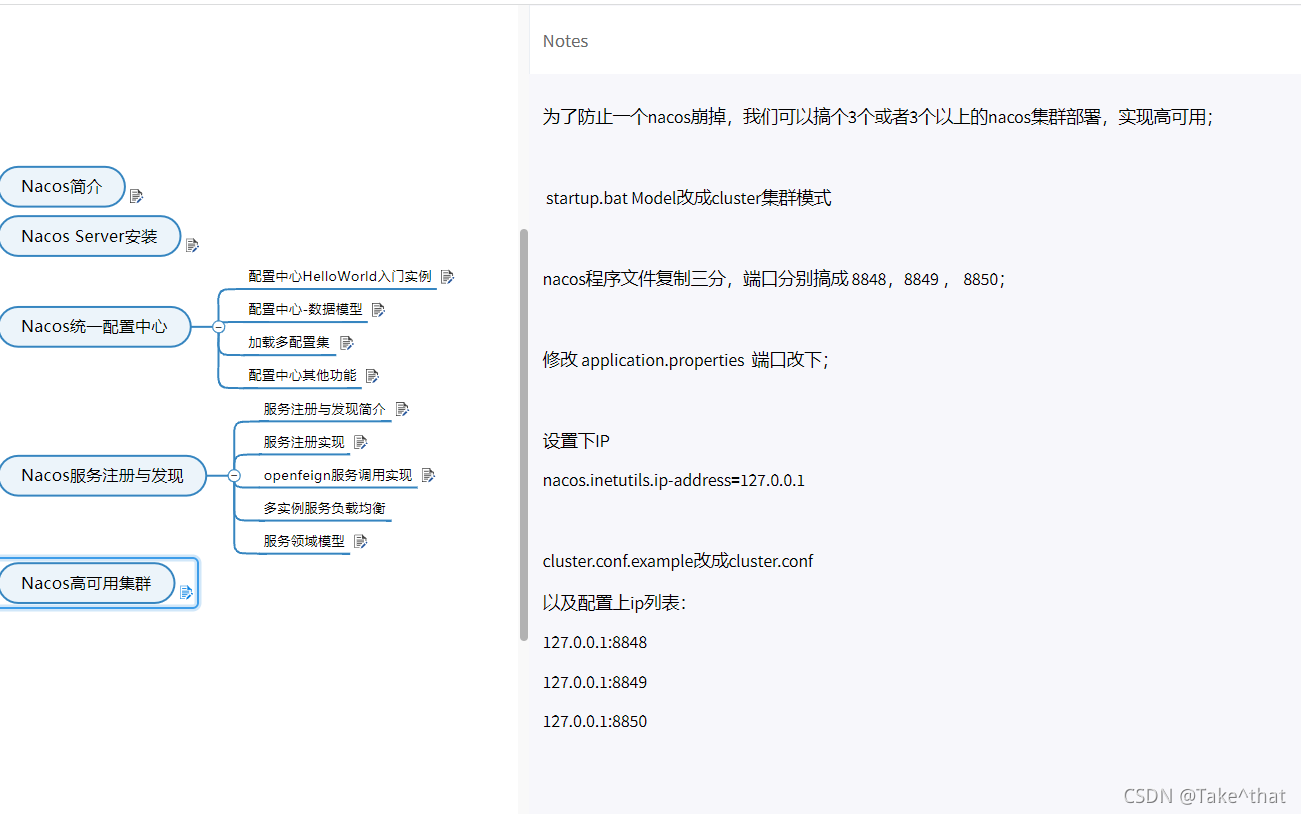Click note line 127.0.0.1:8850
This screenshot has width=1301, height=814.
coord(595,721)
